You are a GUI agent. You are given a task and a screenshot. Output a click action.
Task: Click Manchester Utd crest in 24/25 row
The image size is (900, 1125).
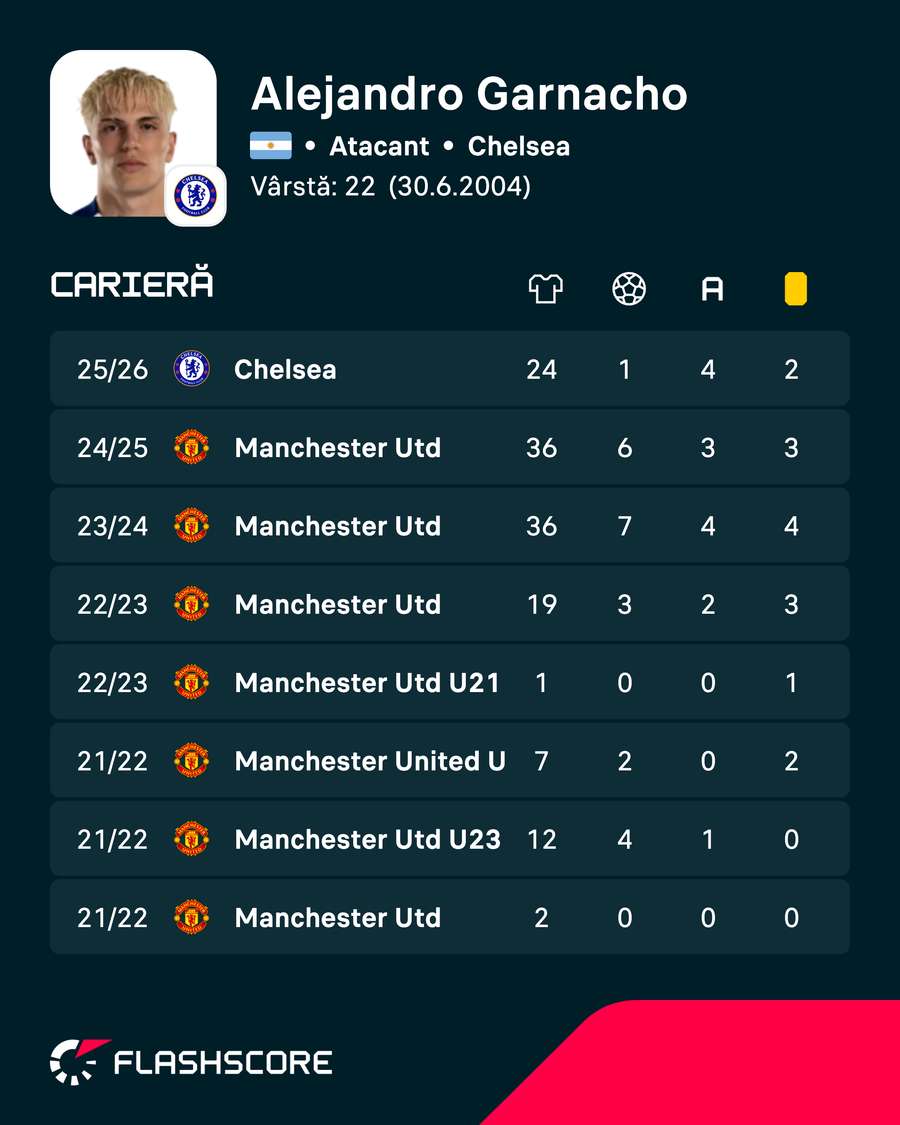192,447
